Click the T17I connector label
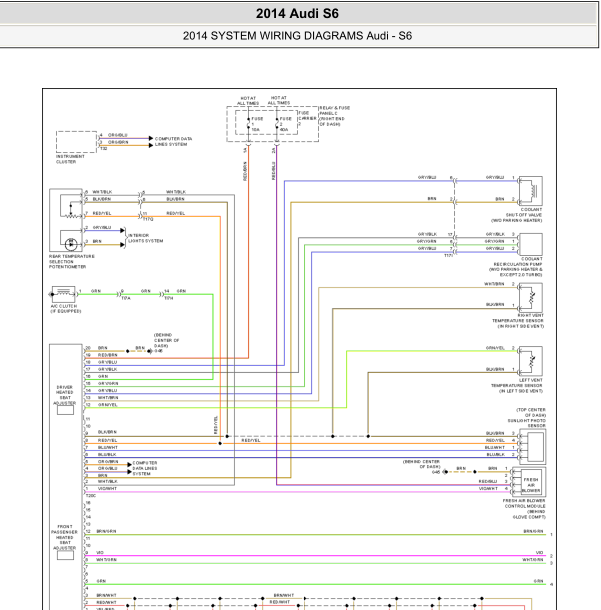This screenshot has height=610, width=601. point(449,256)
